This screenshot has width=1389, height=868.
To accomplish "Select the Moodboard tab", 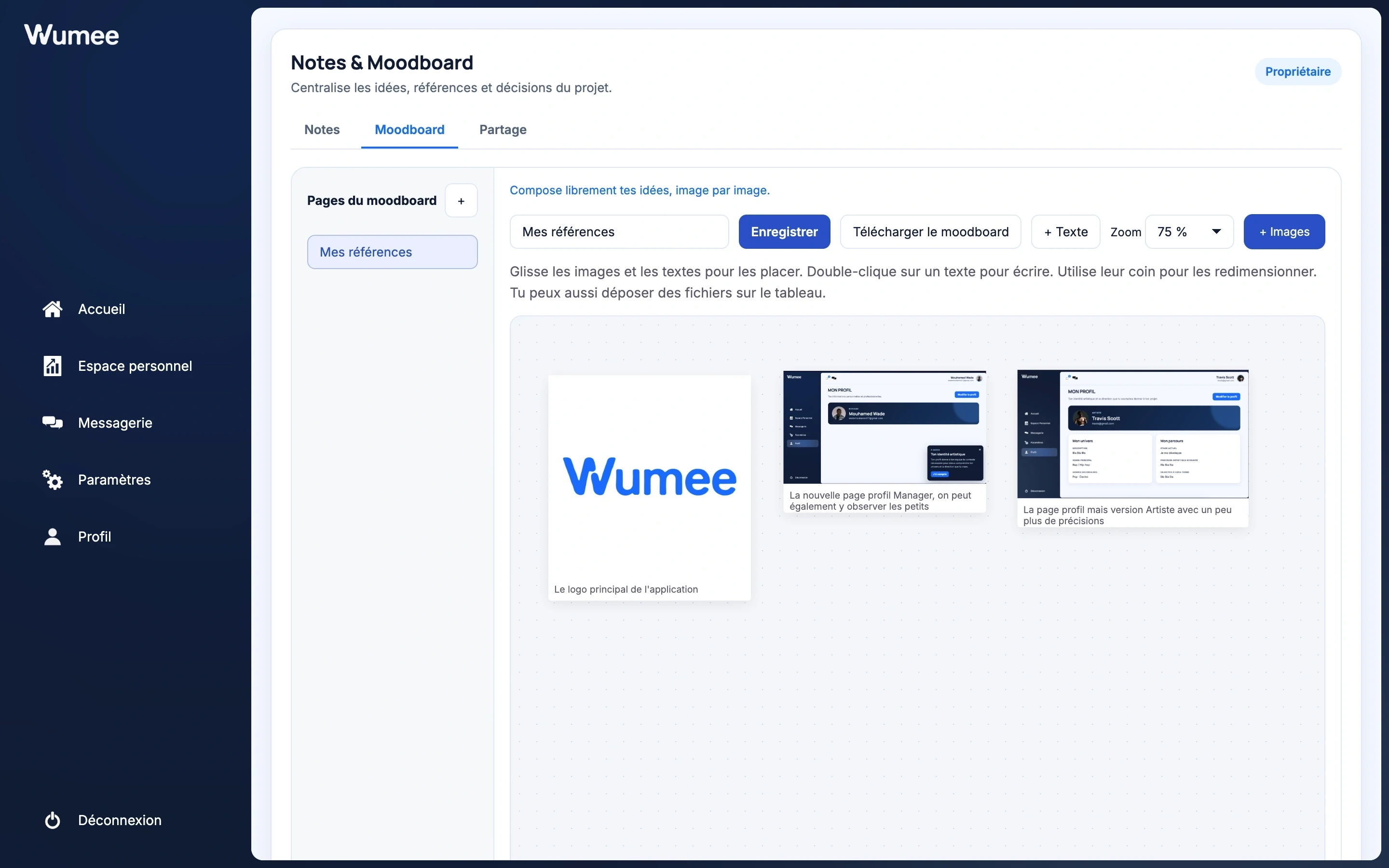I will tap(409, 130).
